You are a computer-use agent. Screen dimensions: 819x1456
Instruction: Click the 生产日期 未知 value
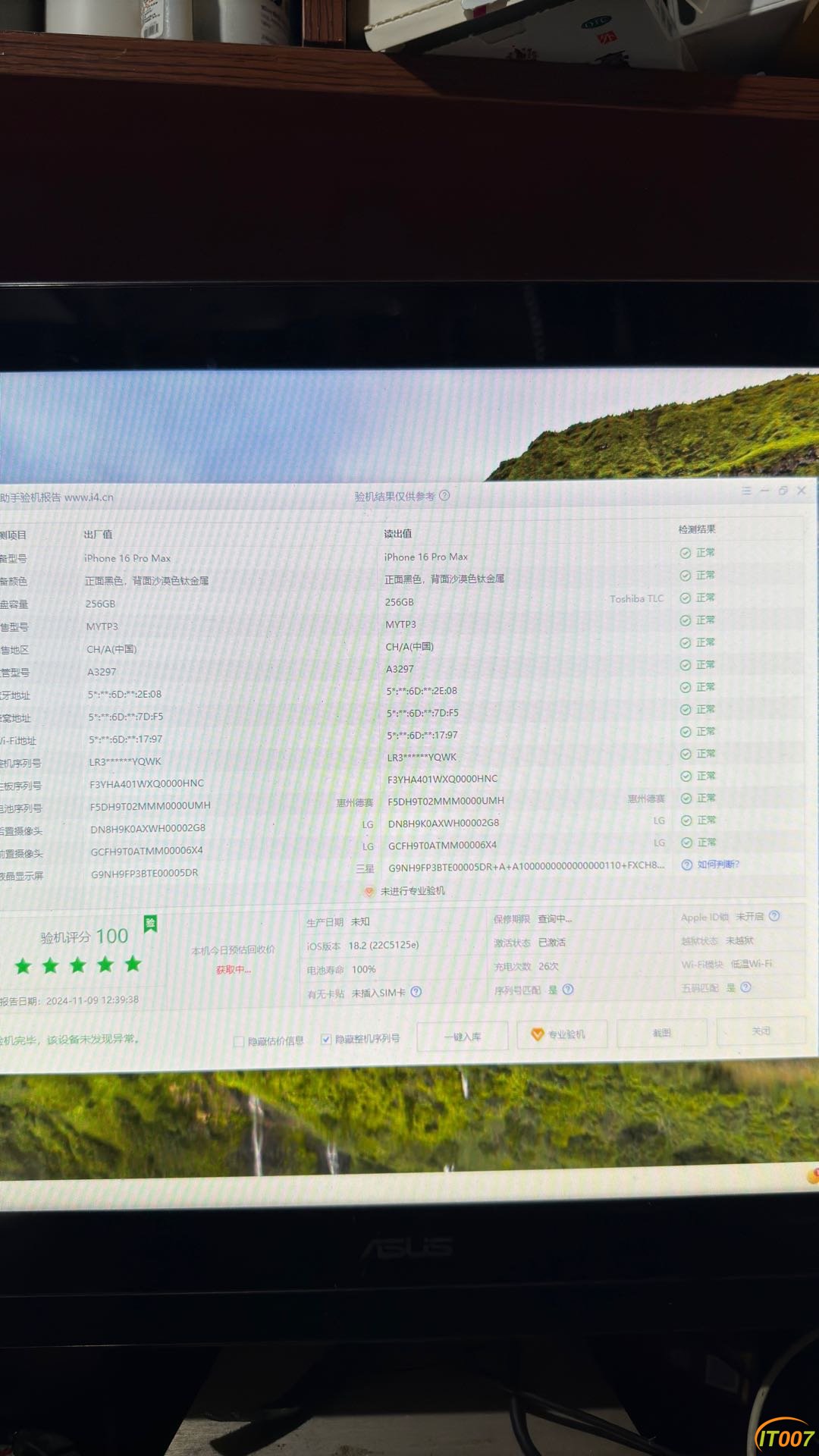(360, 922)
